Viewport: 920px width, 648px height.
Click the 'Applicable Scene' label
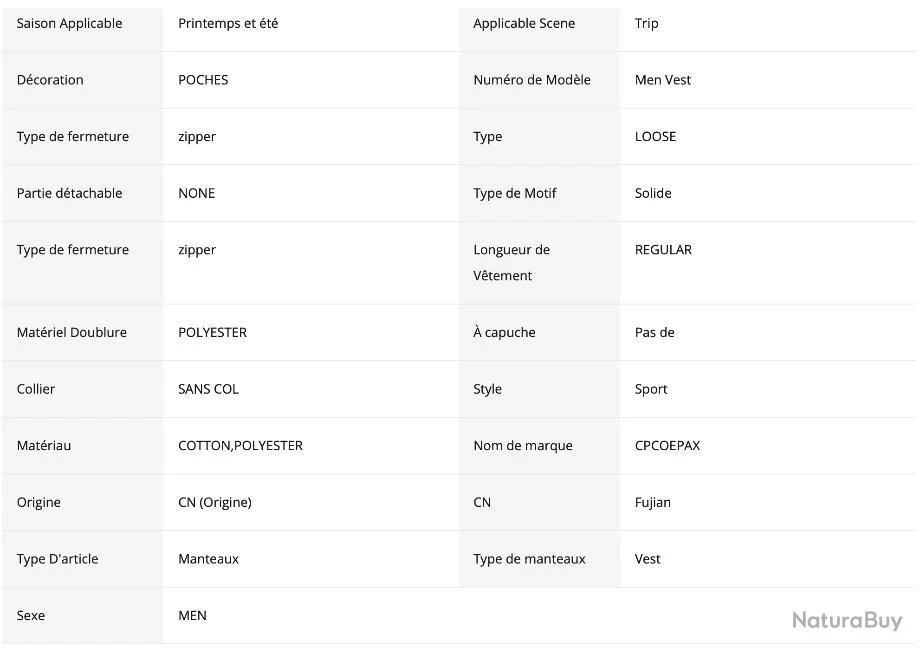[x=524, y=23]
